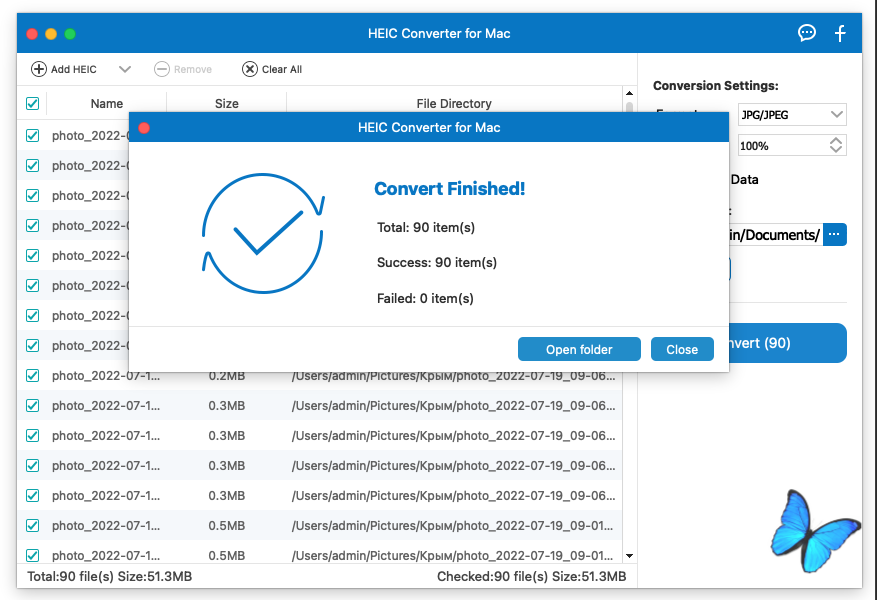Viewport: 877px width, 600px height.
Task: Open the JPG/JPEG format dropdown
Action: pos(792,115)
